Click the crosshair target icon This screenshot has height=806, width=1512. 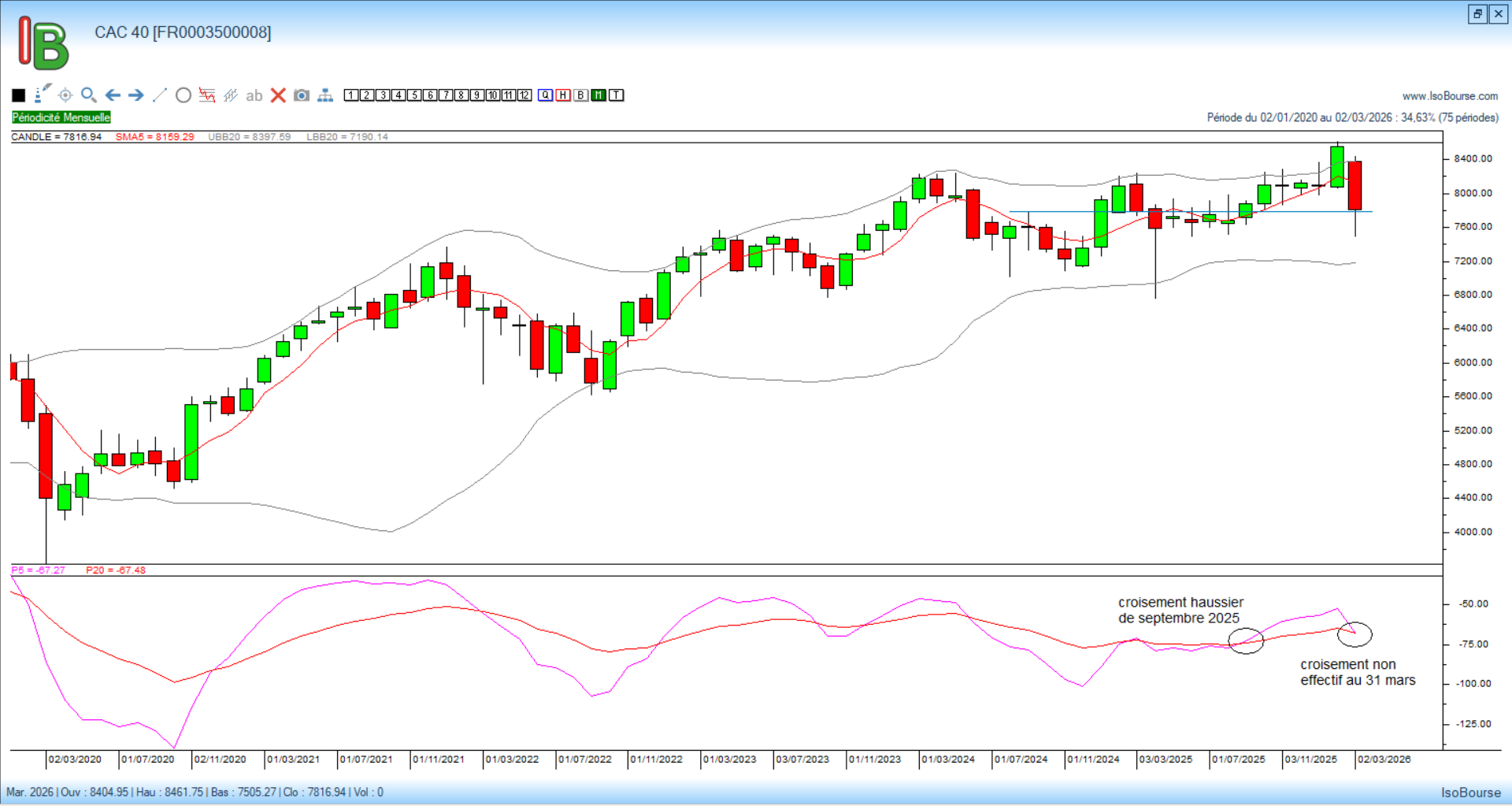pyautogui.click(x=65, y=95)
